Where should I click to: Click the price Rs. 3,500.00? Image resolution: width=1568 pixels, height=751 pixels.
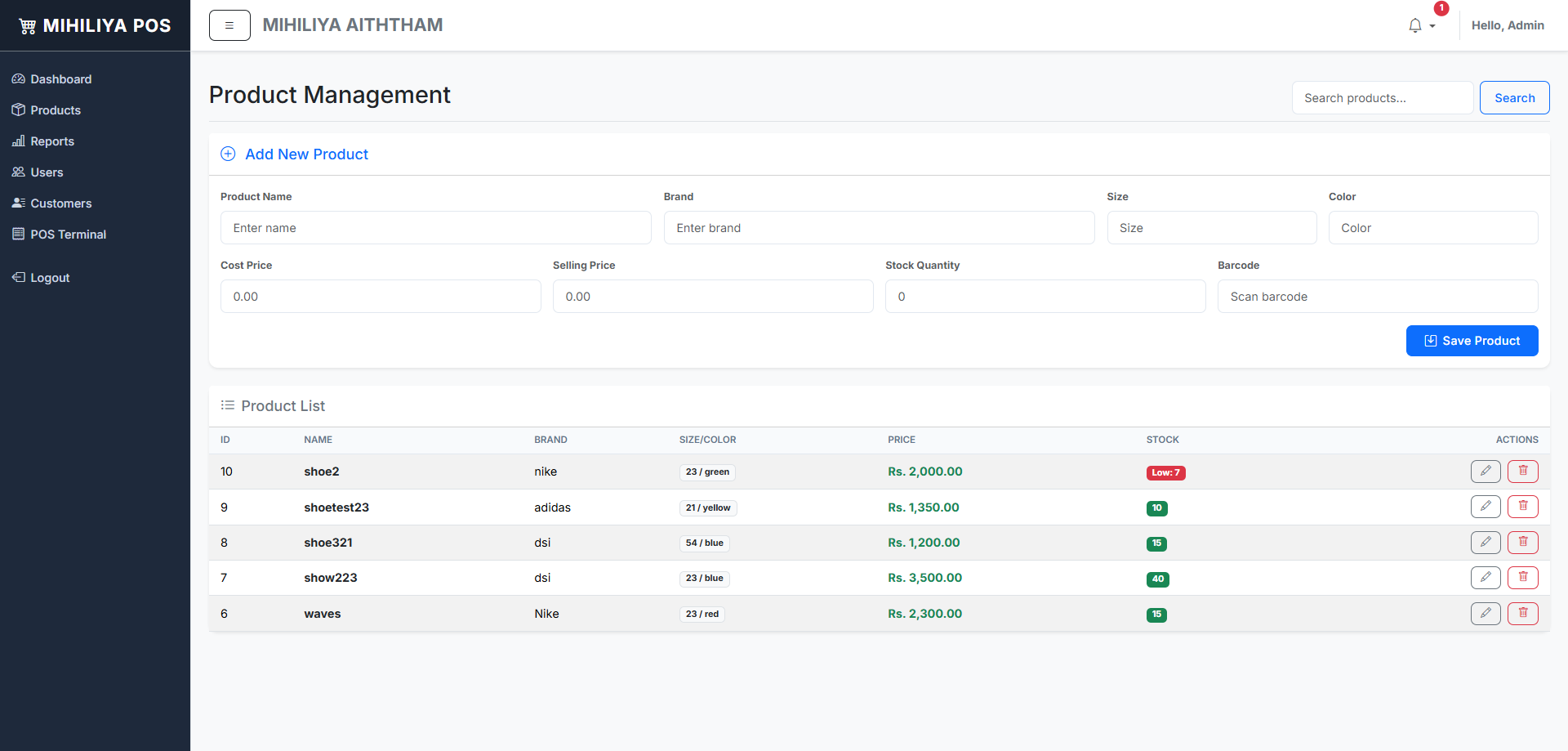point(925,578)
